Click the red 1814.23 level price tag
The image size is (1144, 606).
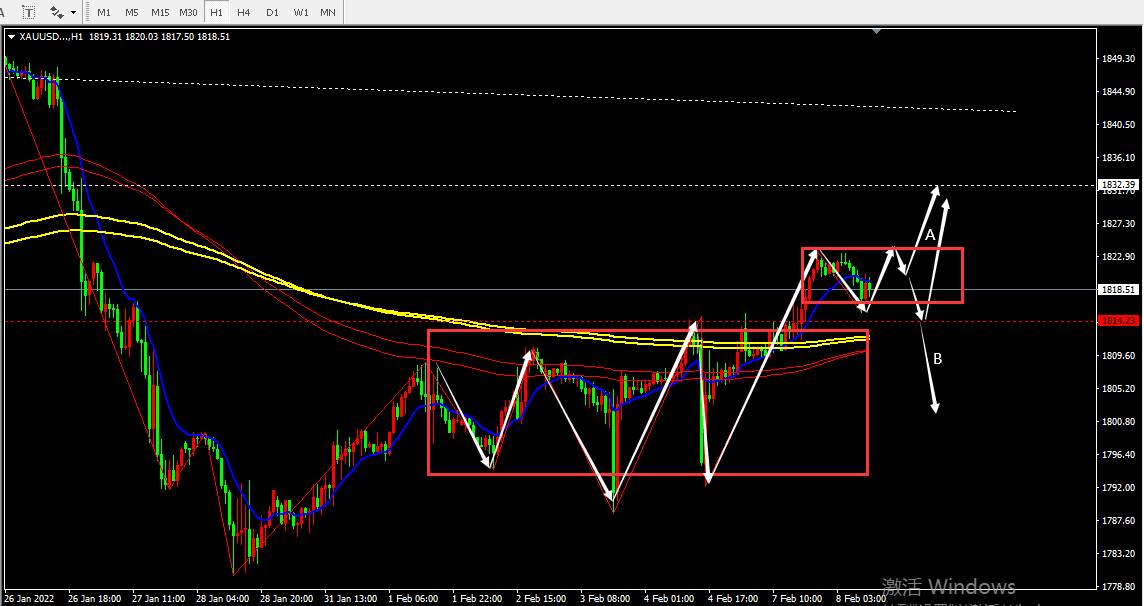click(1117, 321)
